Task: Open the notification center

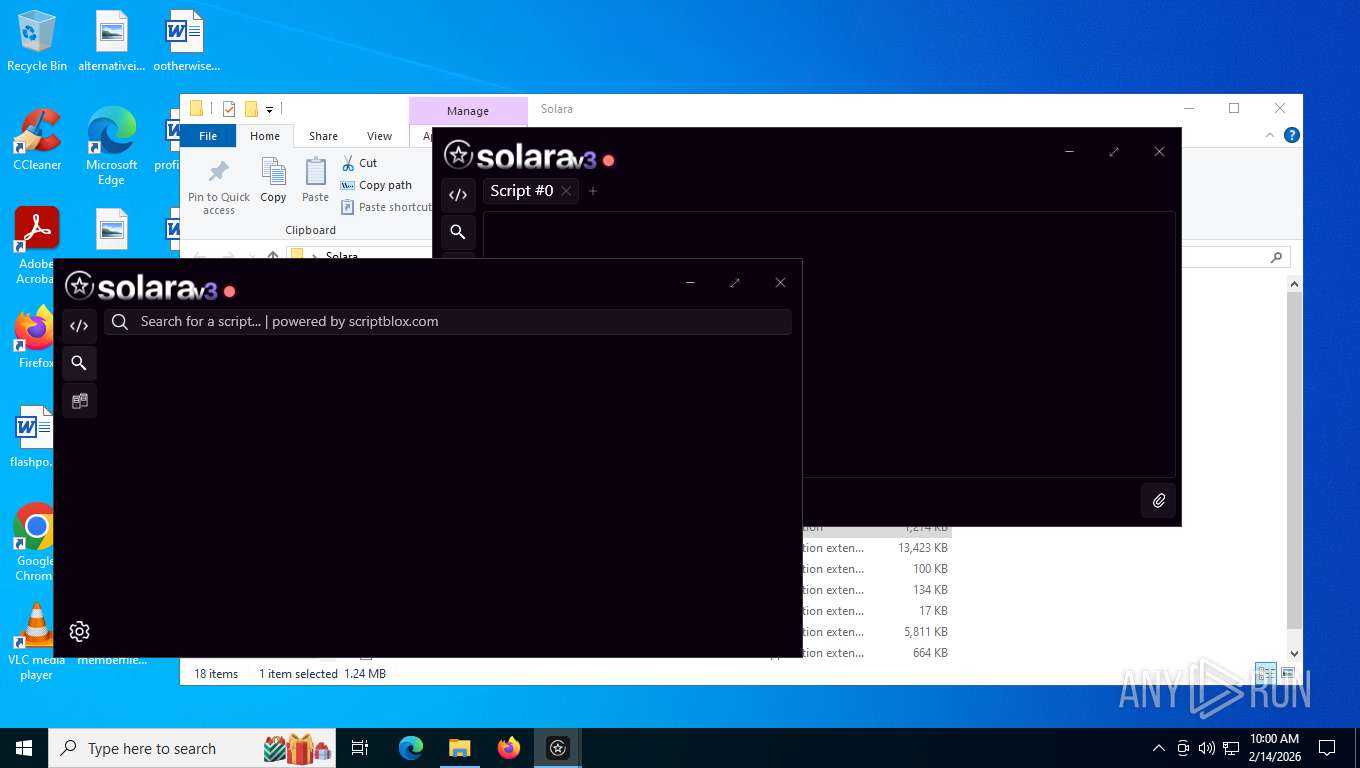Action: (1327, 748)
